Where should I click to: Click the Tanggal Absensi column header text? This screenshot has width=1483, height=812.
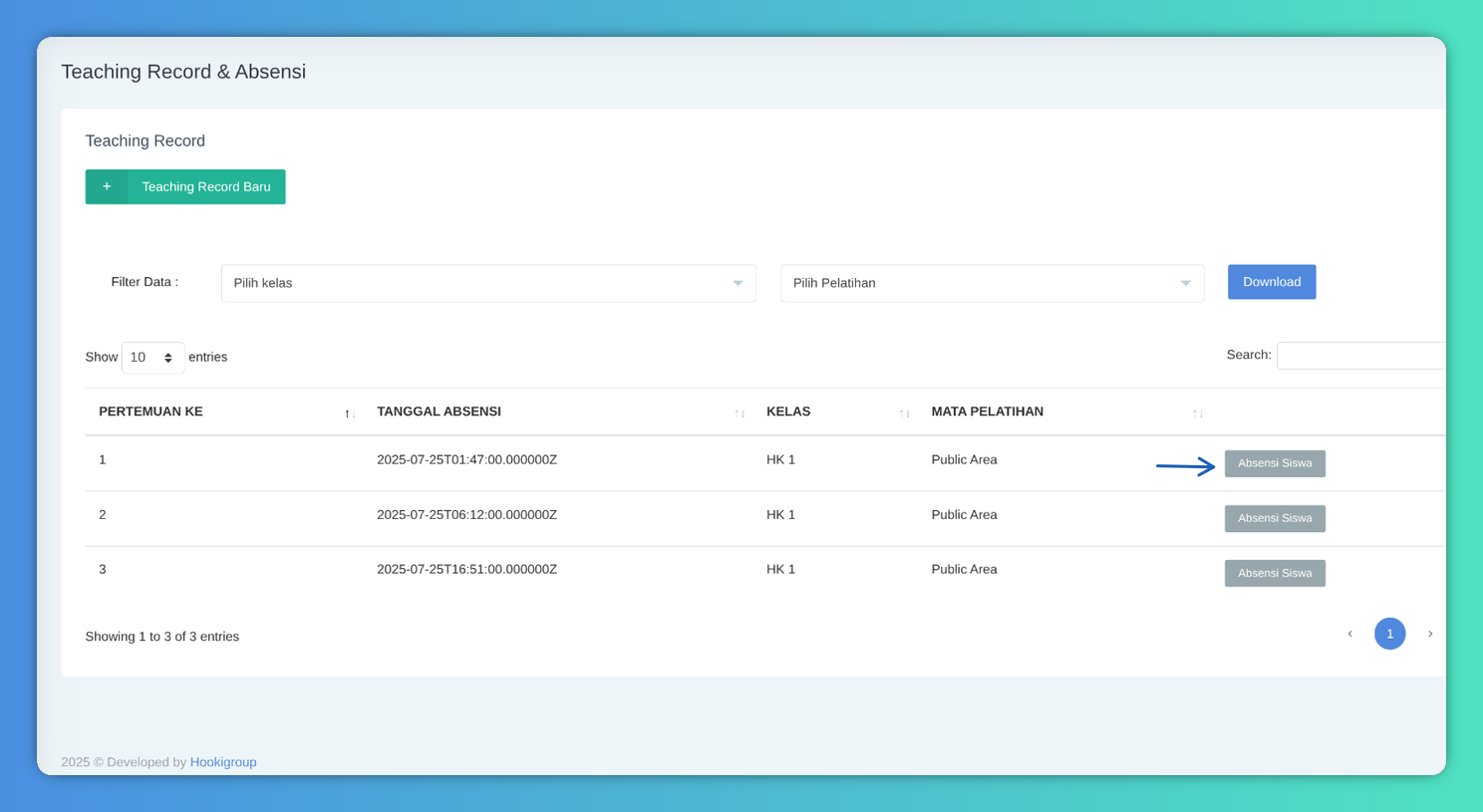439,411
